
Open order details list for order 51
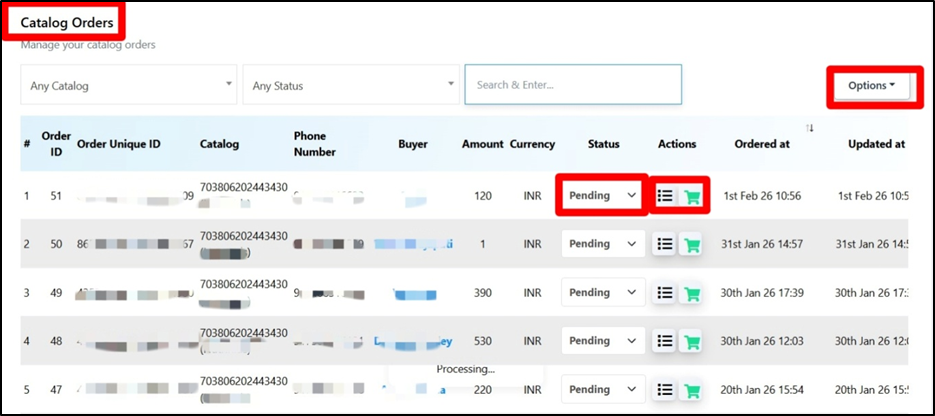pos(664,196)
